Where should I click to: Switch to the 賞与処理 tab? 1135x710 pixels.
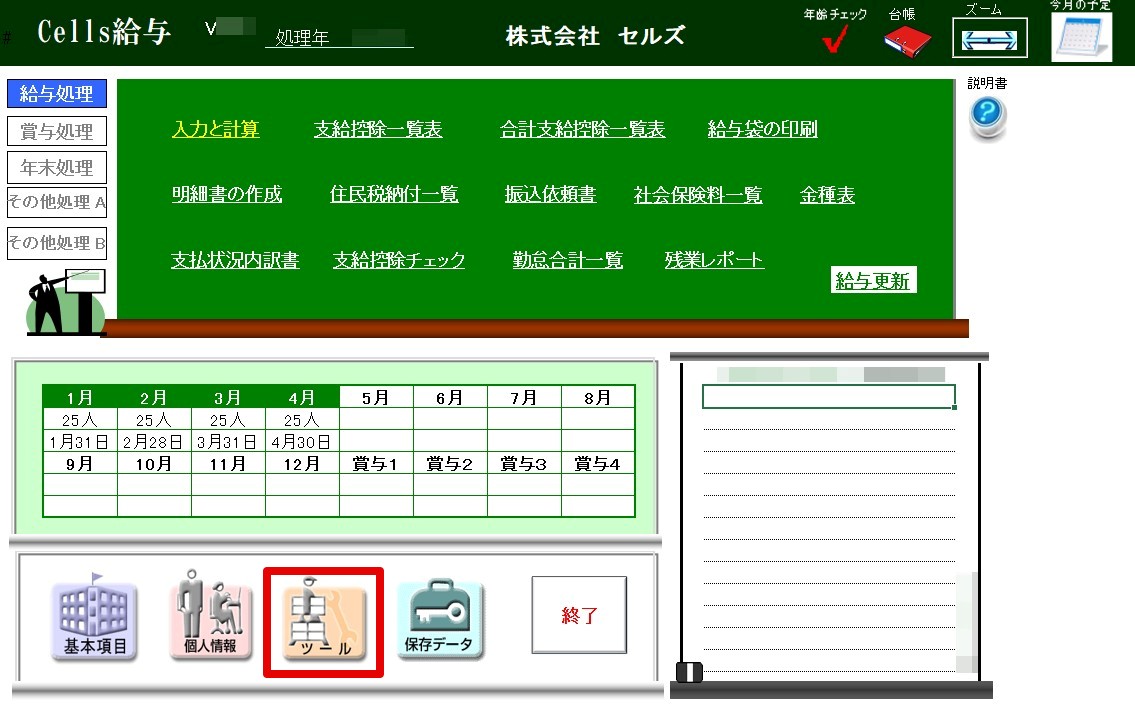coord(57,131)
